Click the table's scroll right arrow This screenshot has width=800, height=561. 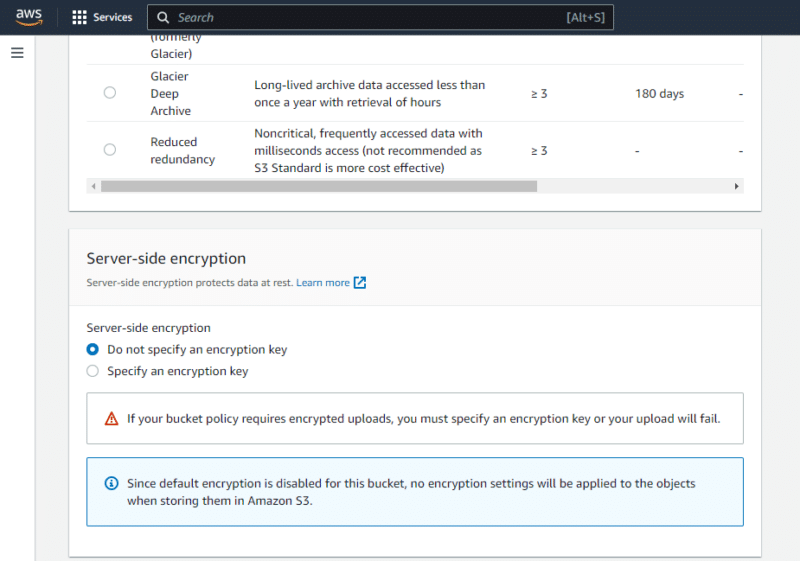tap(737, 186)
